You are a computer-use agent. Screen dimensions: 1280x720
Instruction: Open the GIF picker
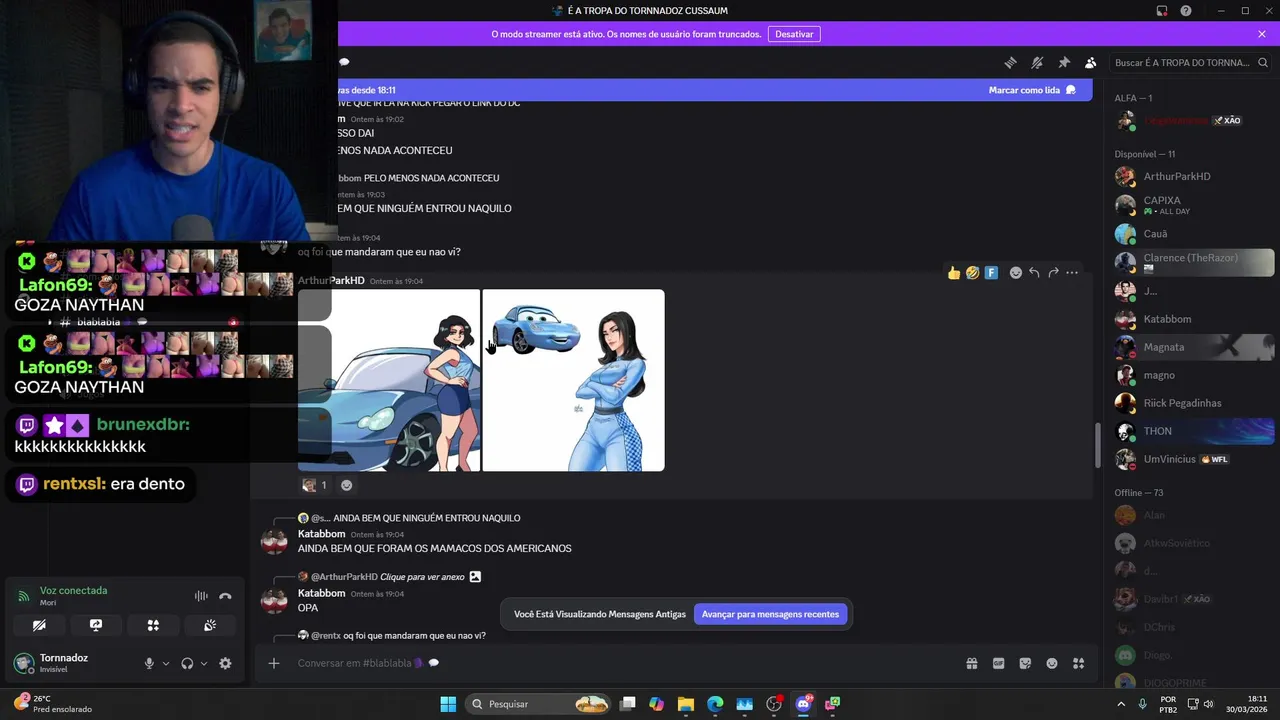click(x=998, y=663)
